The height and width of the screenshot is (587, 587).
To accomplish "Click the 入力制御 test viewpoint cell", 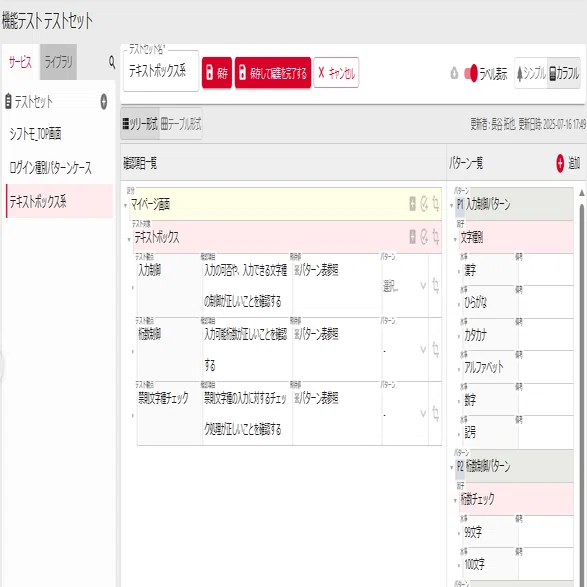I will (x=169, y=286).
